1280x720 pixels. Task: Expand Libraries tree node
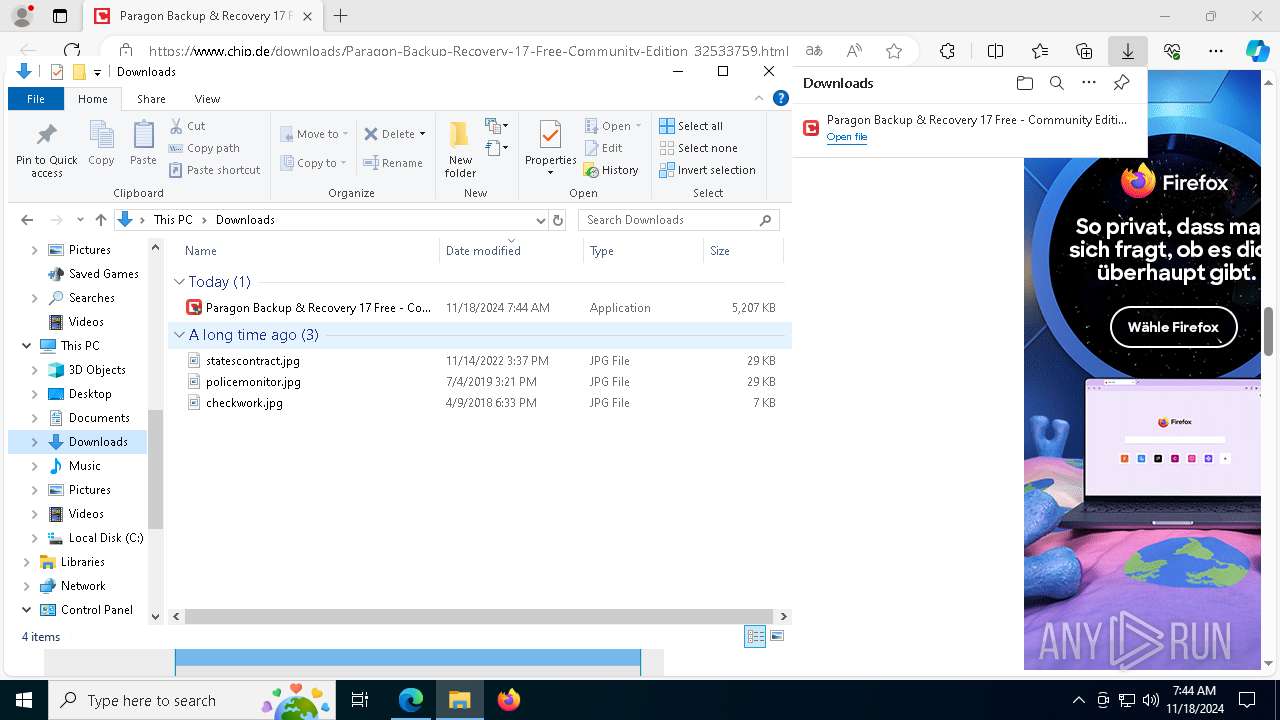(26, 562)
